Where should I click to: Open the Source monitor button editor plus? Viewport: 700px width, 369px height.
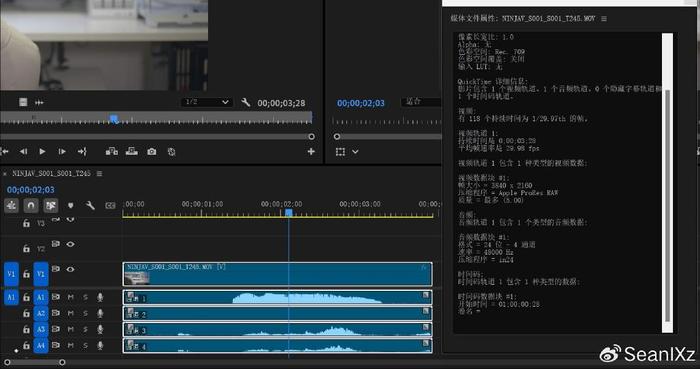click(x=311, y=152)
